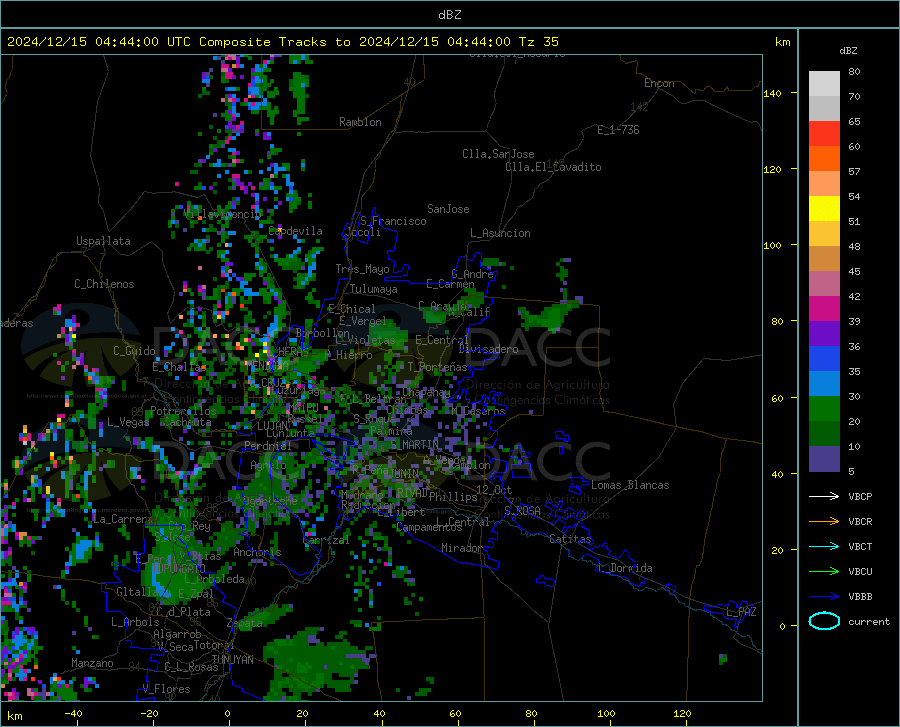Image resolution: width=900 pixels, height=727 pixels.
Task: Click the green VBCU arrow icon
Action: tap(824, 572)
